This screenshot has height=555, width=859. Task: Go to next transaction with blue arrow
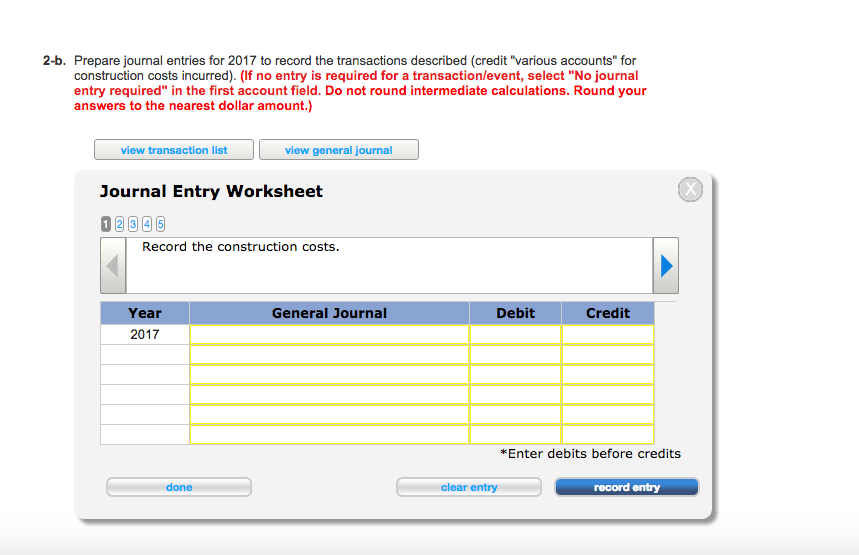tap(666, 266)
